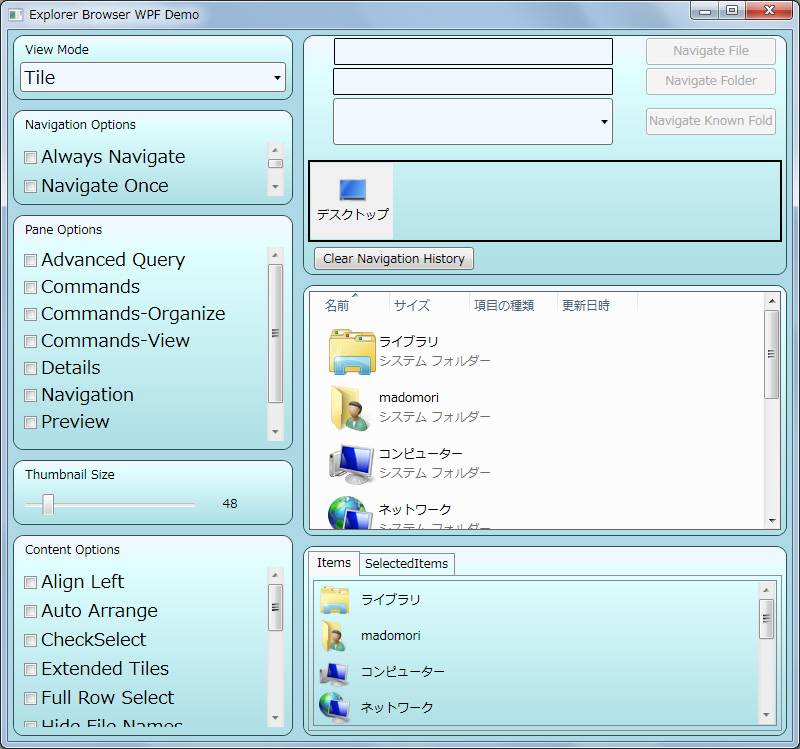Image resolution: width=800 pixels, height=749 pixels.
Task: Click the app icon in the title bar
Action: pyautogui.click(x=16, y=15)
